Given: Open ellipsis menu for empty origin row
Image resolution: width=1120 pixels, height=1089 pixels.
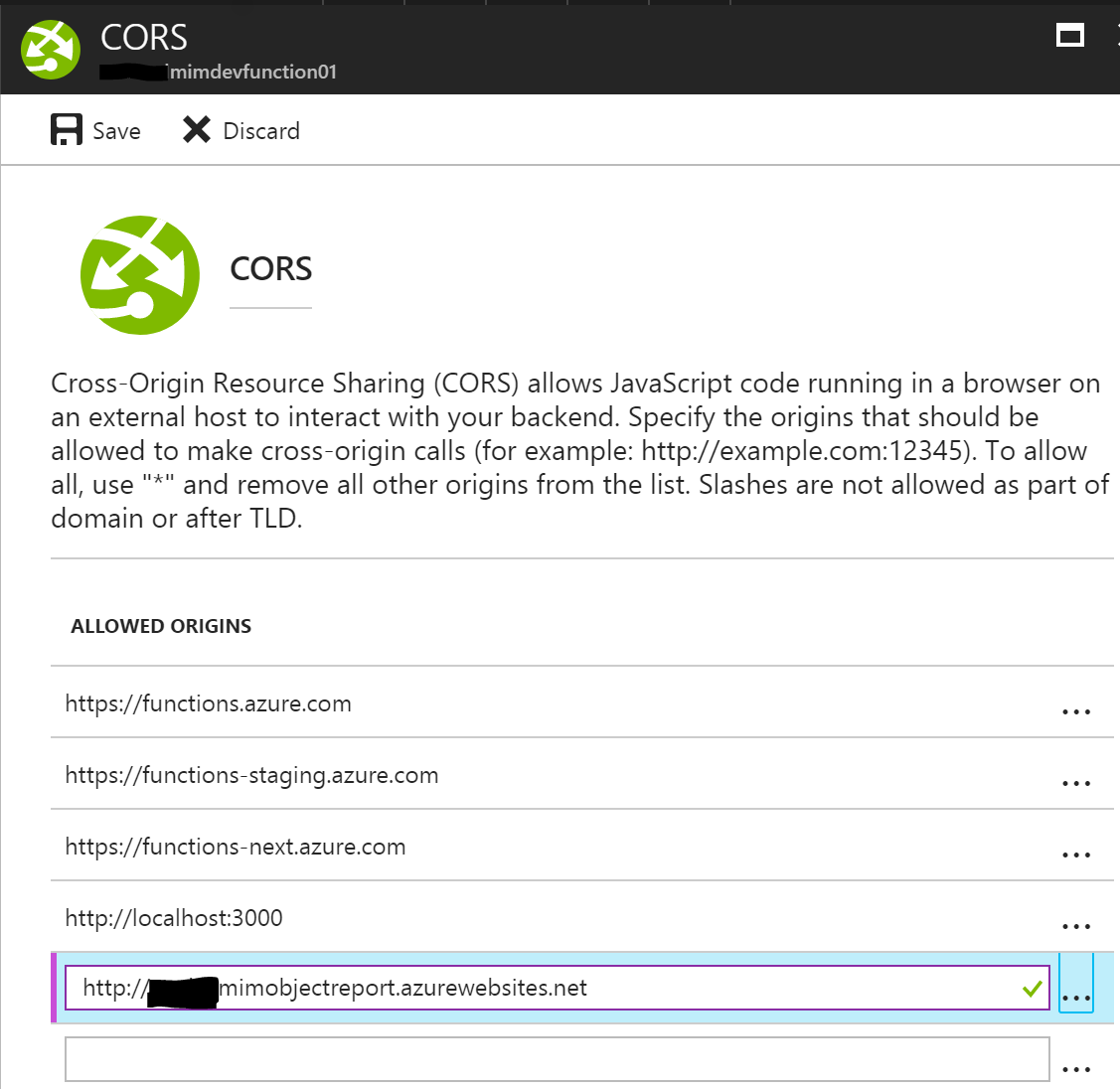Looking at the screenshot, I should click(1076, 1069).
